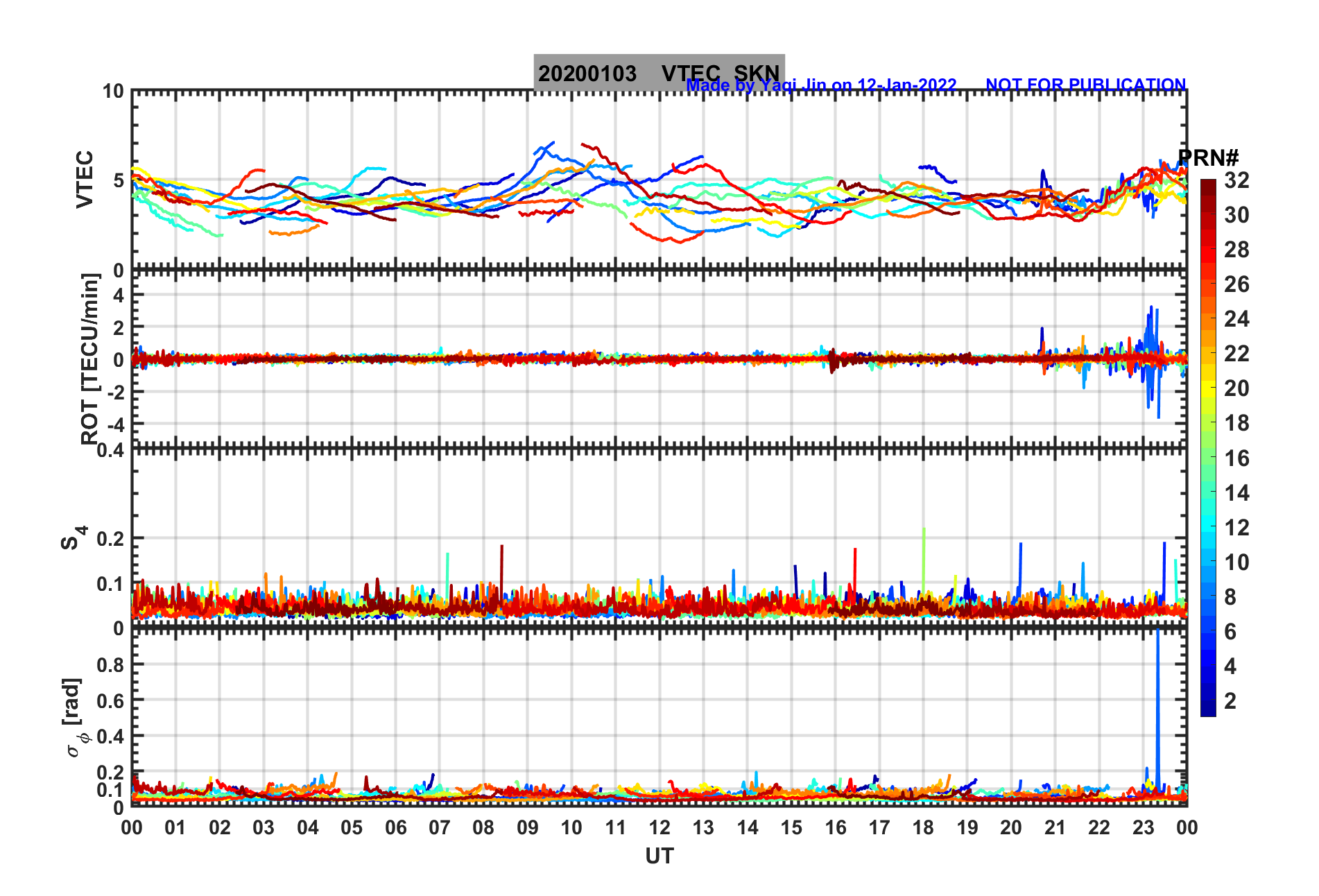Select the "16" tick on PRN colorbar
The width and height of the screenshot is (1319, 896).
tap(1236, 458)
